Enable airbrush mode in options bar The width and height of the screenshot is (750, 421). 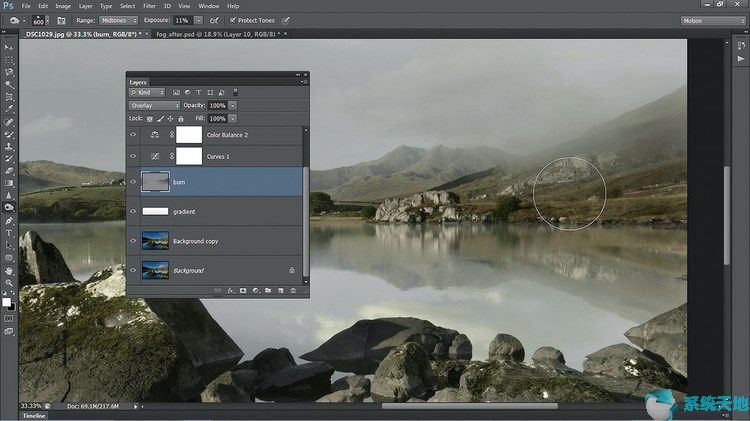pos(214,21)
